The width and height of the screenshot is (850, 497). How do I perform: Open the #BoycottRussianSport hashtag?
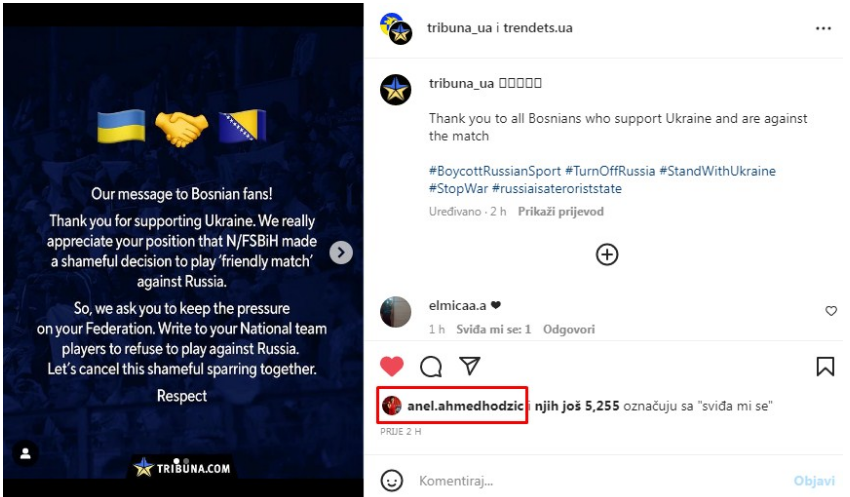click(x=495, y=171)
